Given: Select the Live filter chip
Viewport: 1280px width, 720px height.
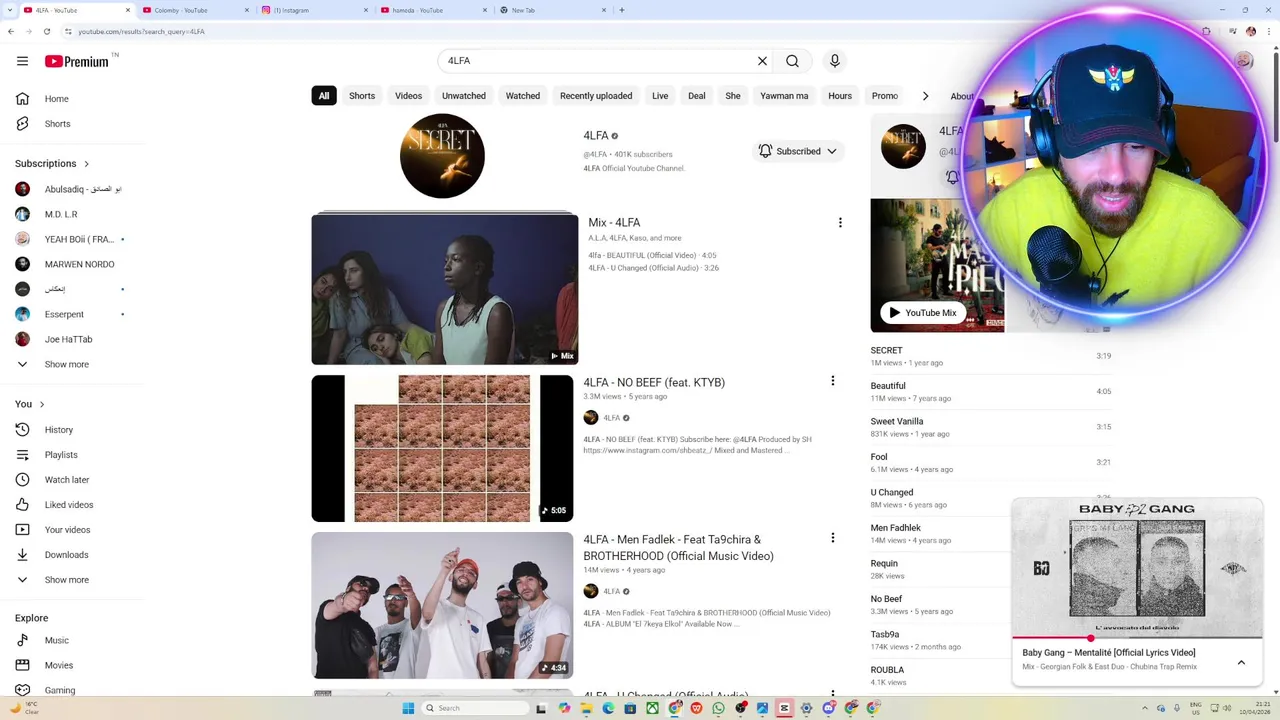Looking at the screenshot, I should tap(660, 96).
